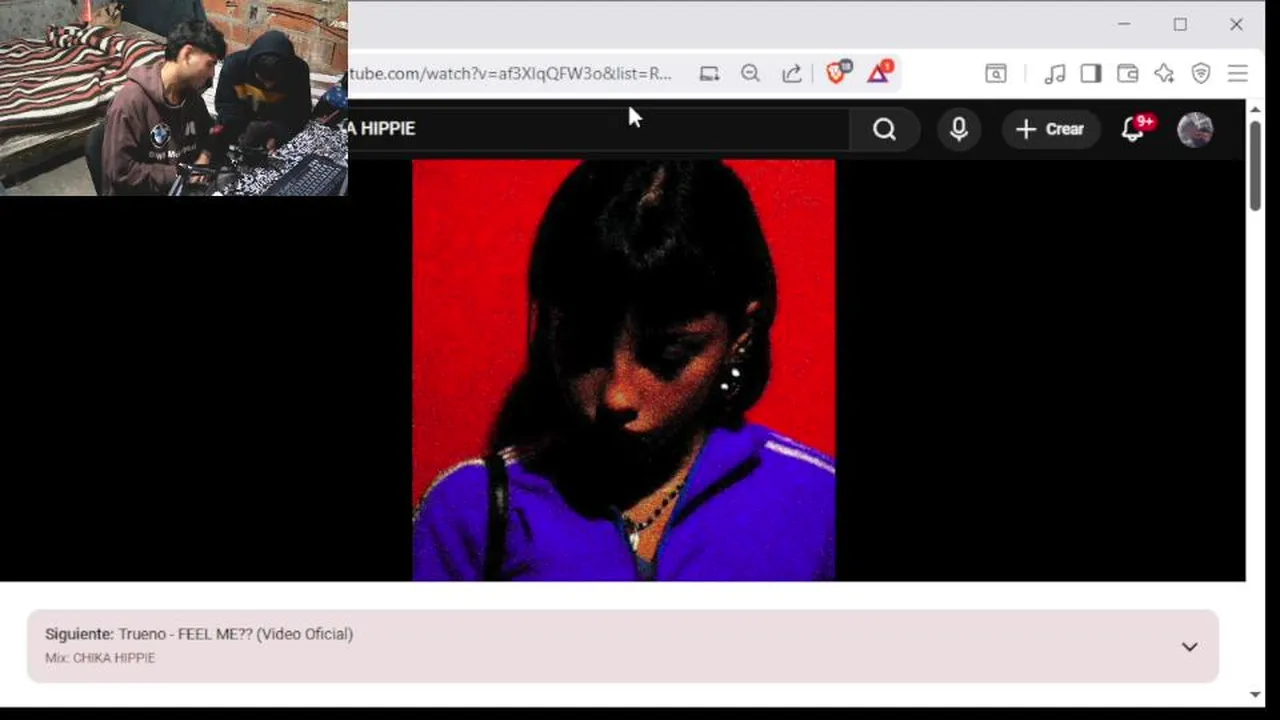
Task: Click 'Trueno - FEEL ME?? (Video Oficial)' text
Action: click(235, 634)
